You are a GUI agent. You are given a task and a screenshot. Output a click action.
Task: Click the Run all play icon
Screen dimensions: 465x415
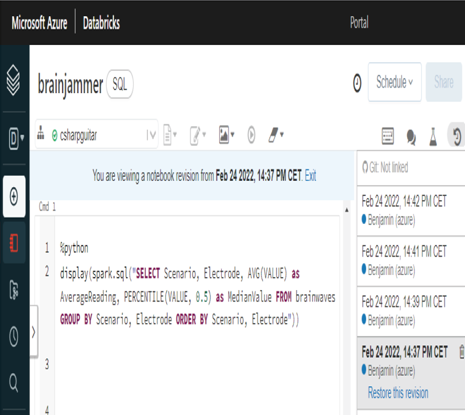click(251, 135)
